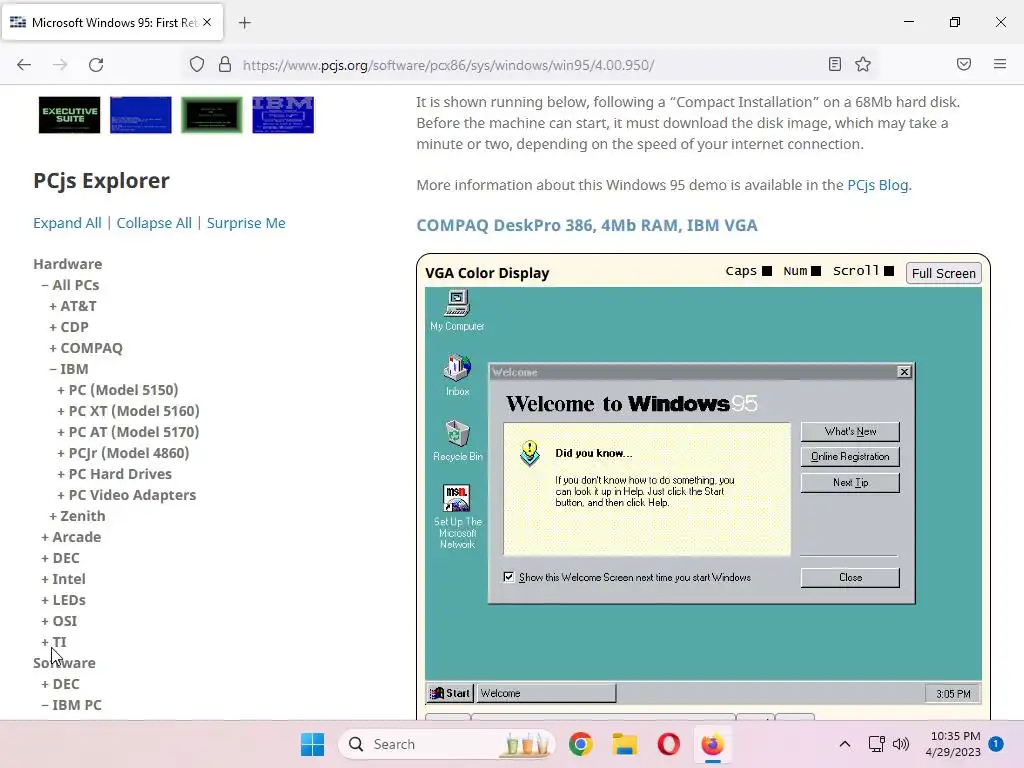Expand the CDP tree node

(69, 327)
